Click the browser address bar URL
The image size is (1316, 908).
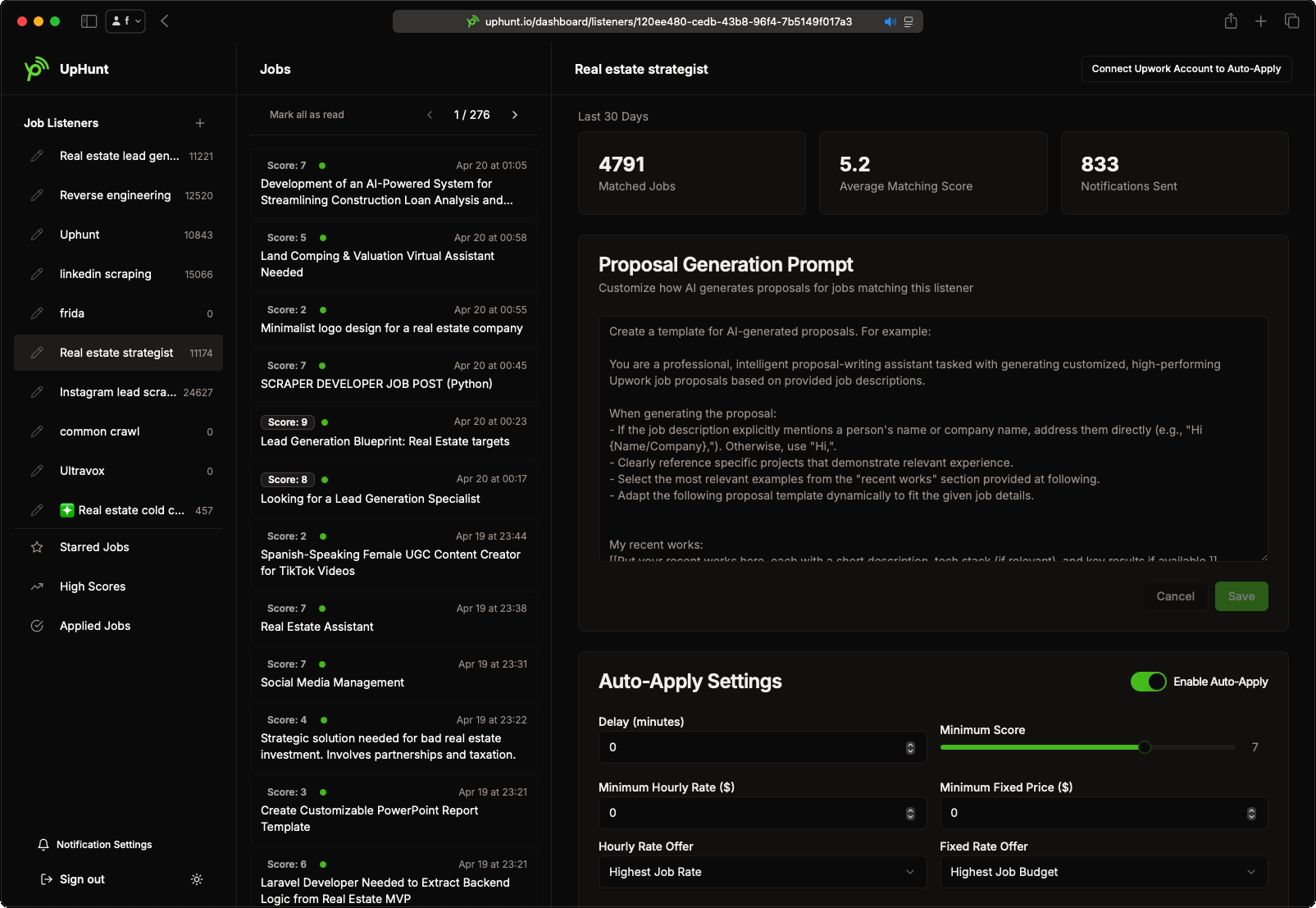[x=668, y=21]
